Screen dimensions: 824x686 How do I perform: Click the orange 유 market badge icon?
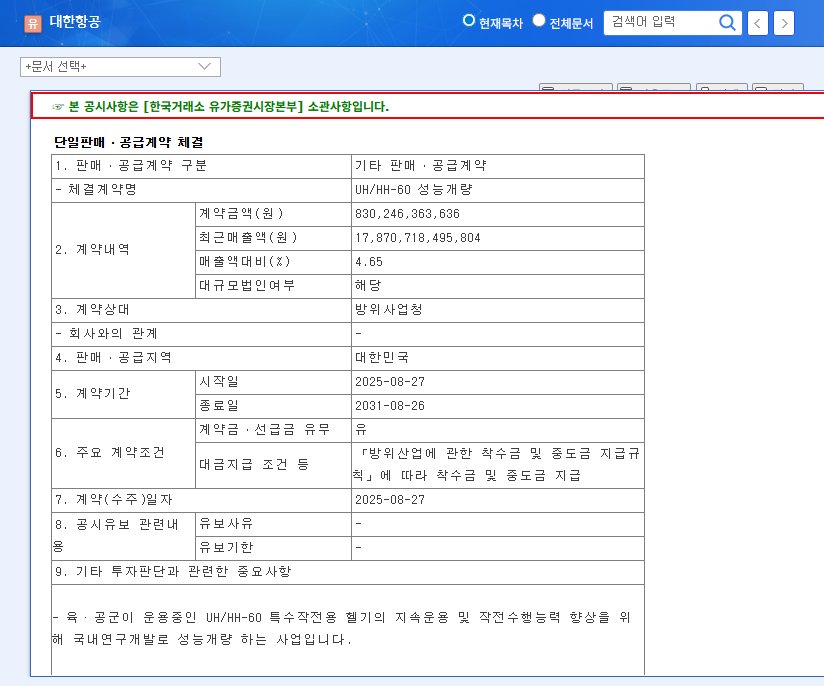point(33,23)
